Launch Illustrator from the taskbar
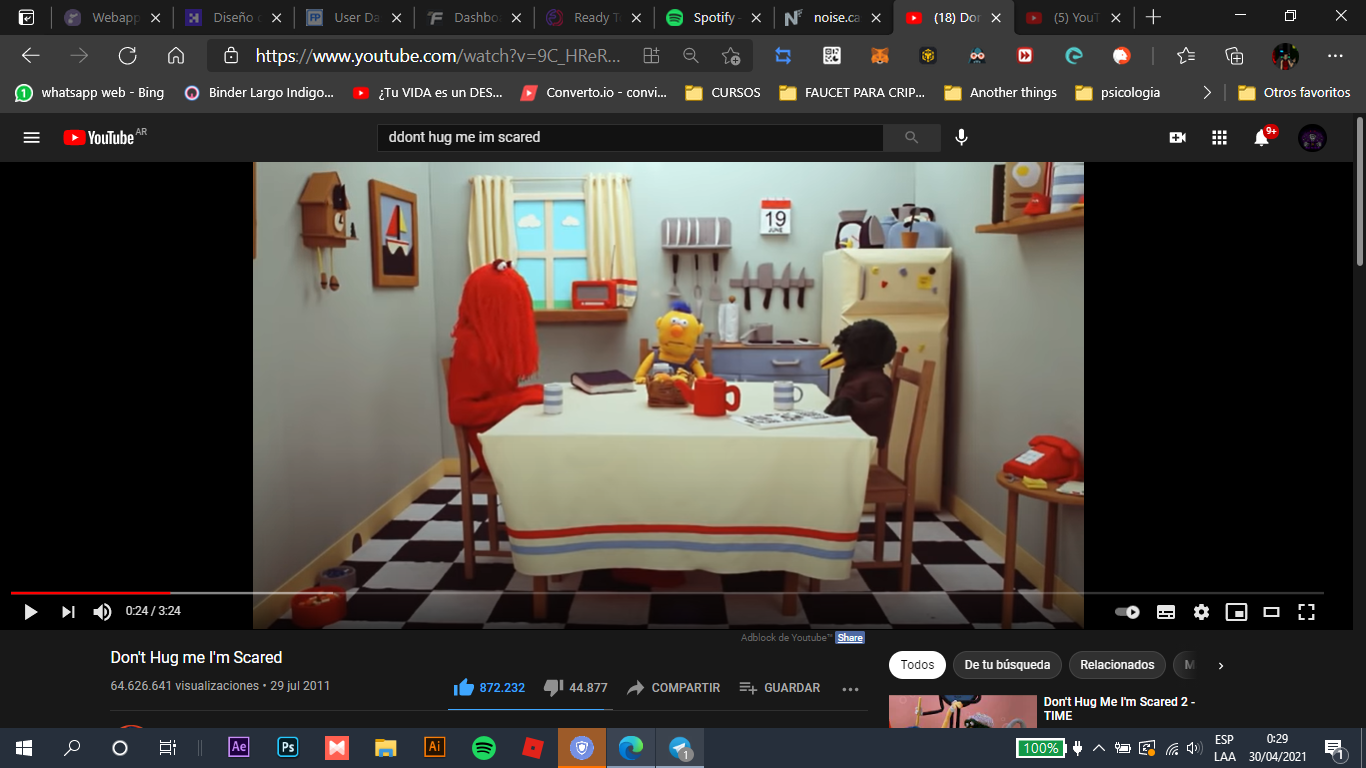The height and width of the screenshot is (768, 1366). tap(435, 747)
